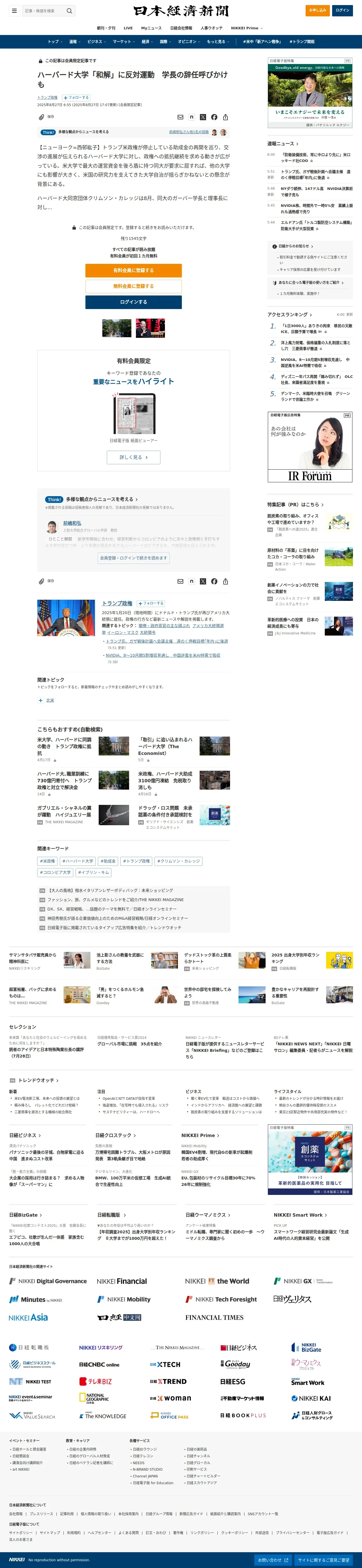Save article with 保存 clip under the timestamp
The width and height of the screenshot is (362, 1568).
tap(46, 117)
